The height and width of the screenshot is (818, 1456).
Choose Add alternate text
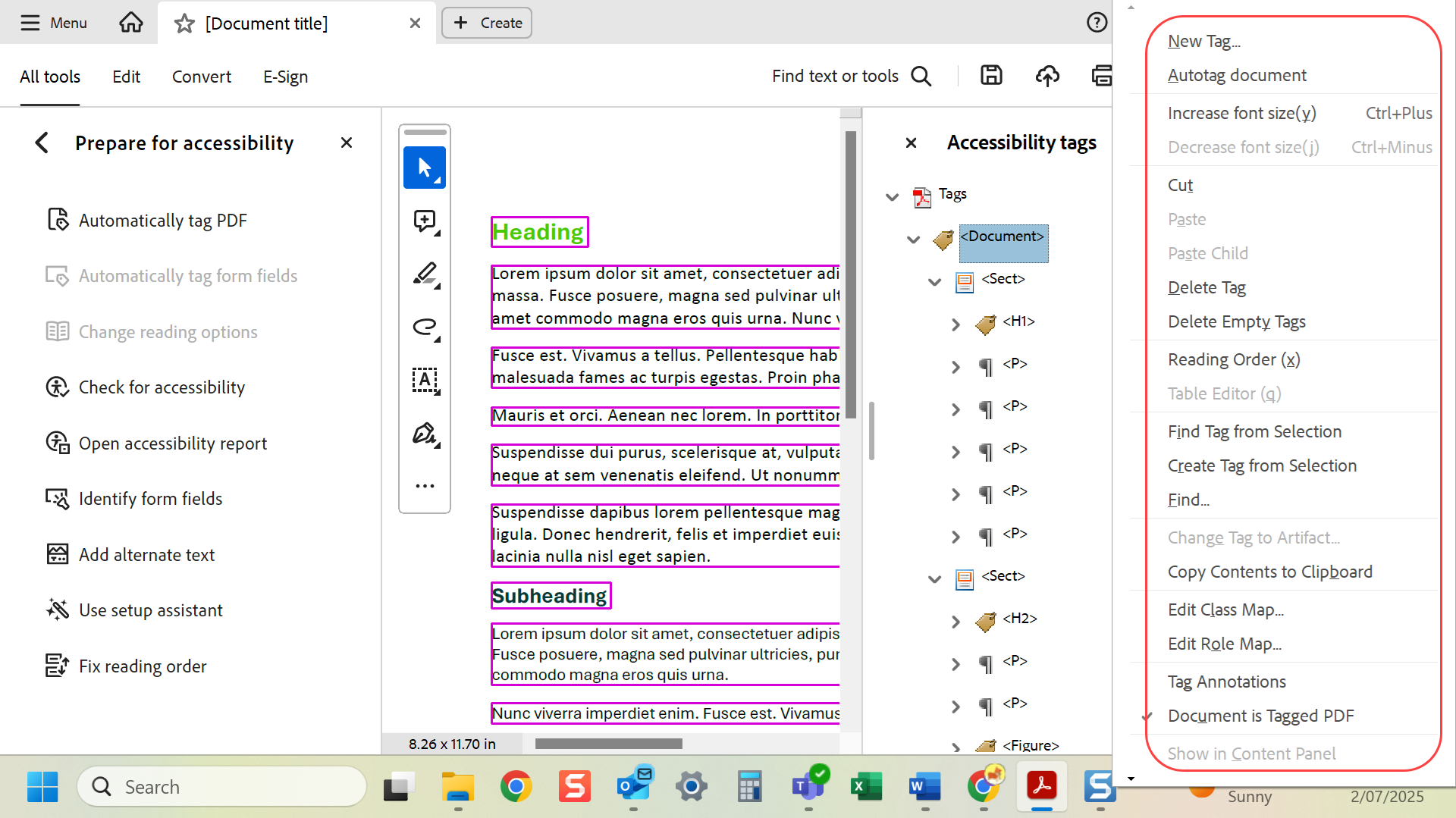click(x=130, y=555)
